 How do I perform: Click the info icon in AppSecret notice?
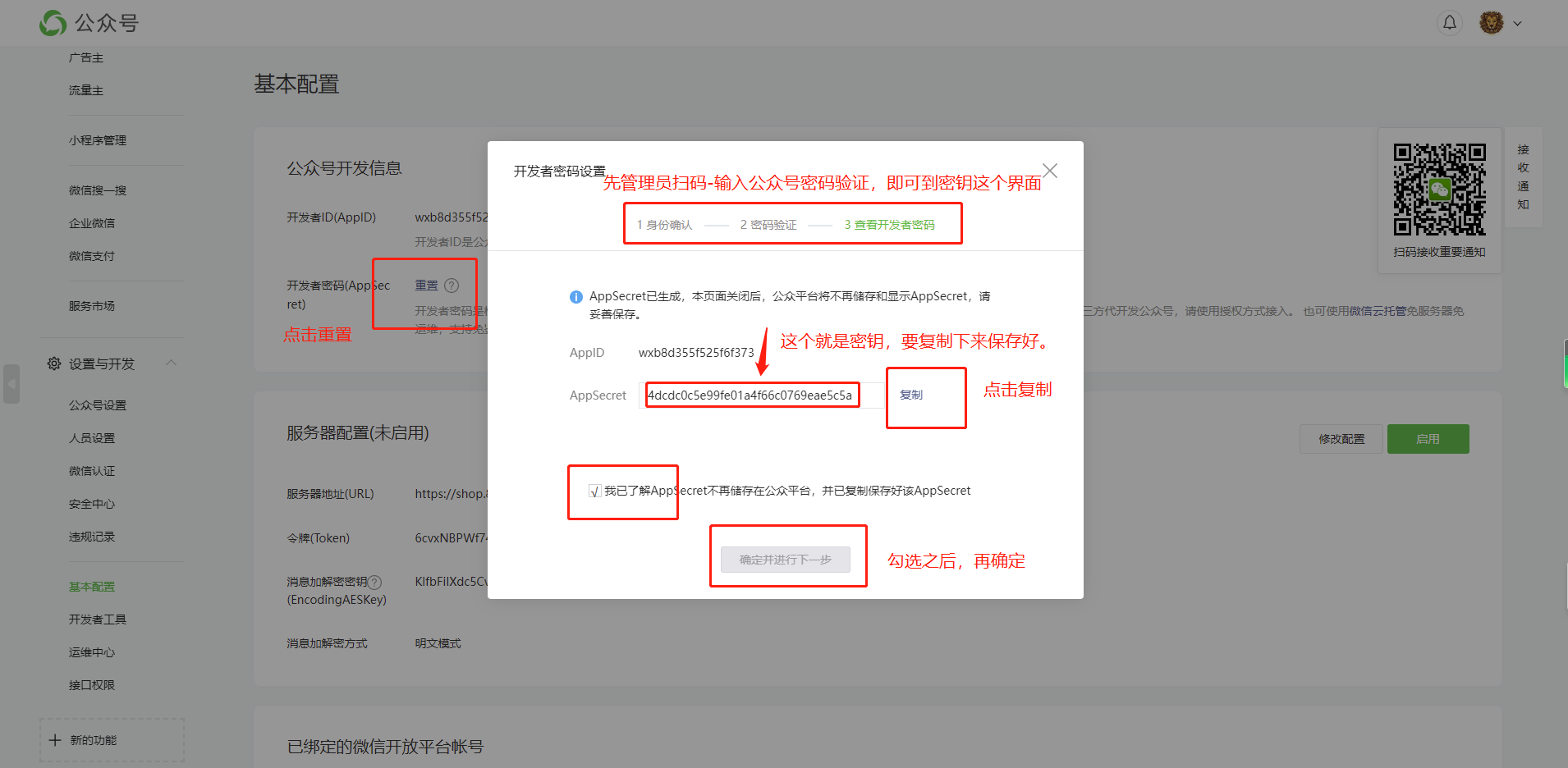pos(576,297)
